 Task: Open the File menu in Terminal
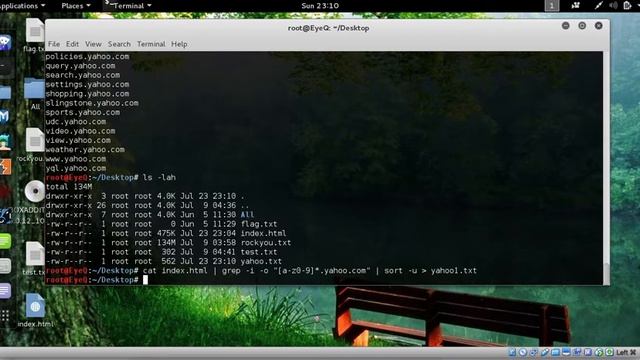[53, 44]
